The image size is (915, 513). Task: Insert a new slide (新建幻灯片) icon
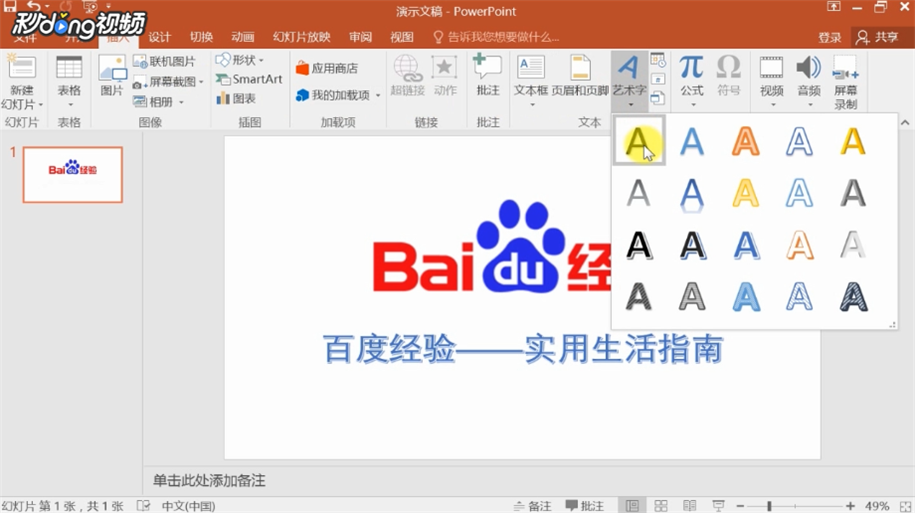22,67
